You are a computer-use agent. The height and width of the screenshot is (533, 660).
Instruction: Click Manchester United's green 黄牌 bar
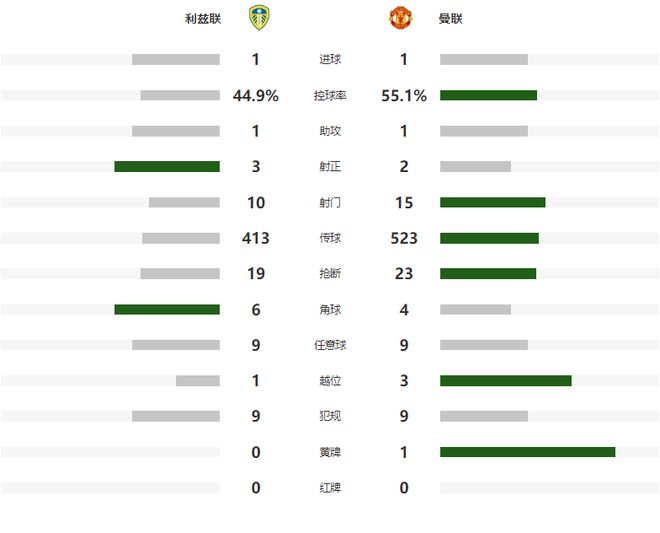click(527, 452)
